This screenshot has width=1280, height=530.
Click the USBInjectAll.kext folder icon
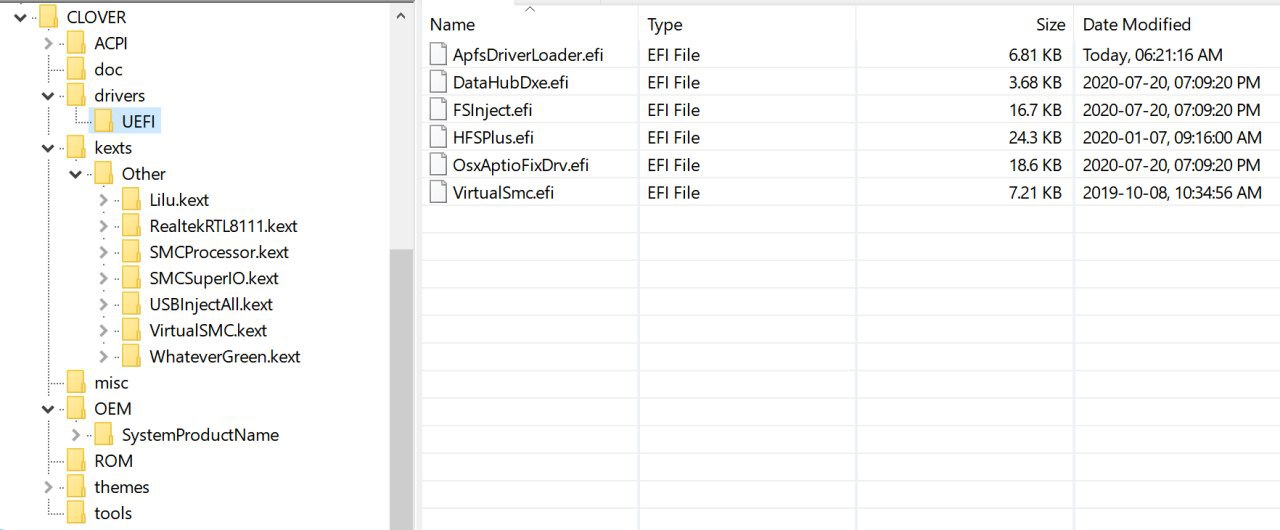[131, 304]
